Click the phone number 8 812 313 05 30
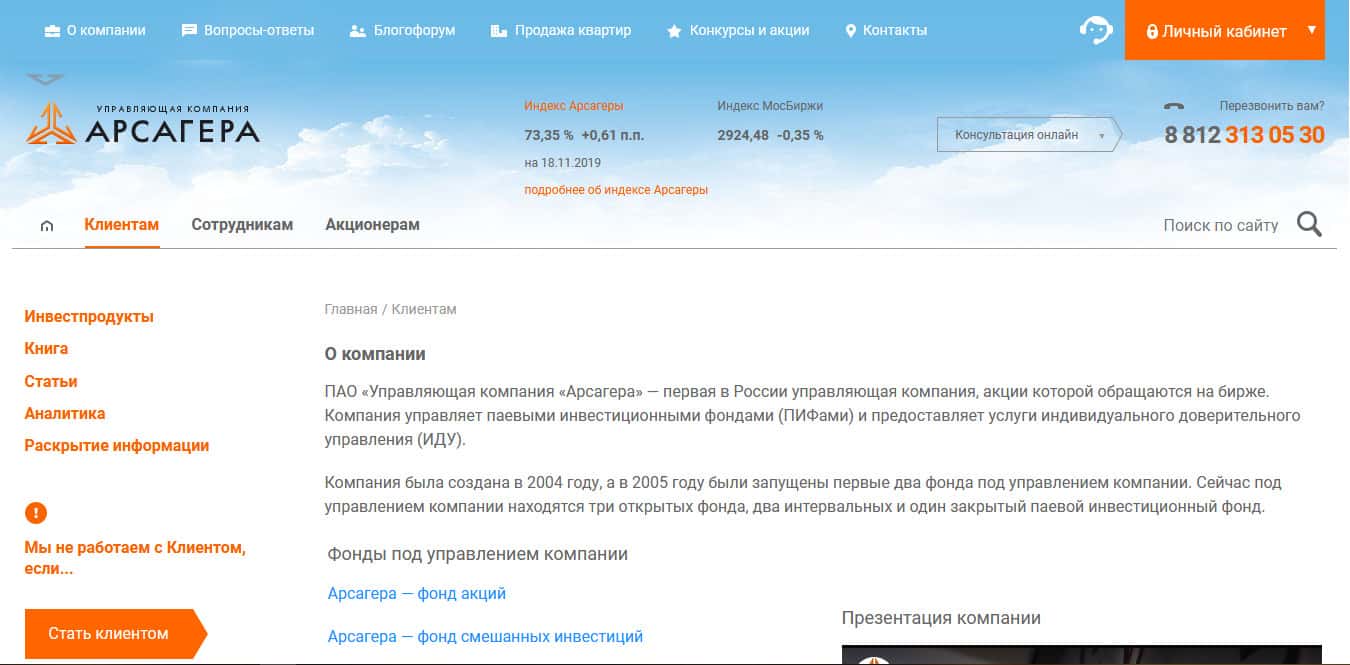The width and height of the screenshot is (1350, 665). click(1245, 135)
